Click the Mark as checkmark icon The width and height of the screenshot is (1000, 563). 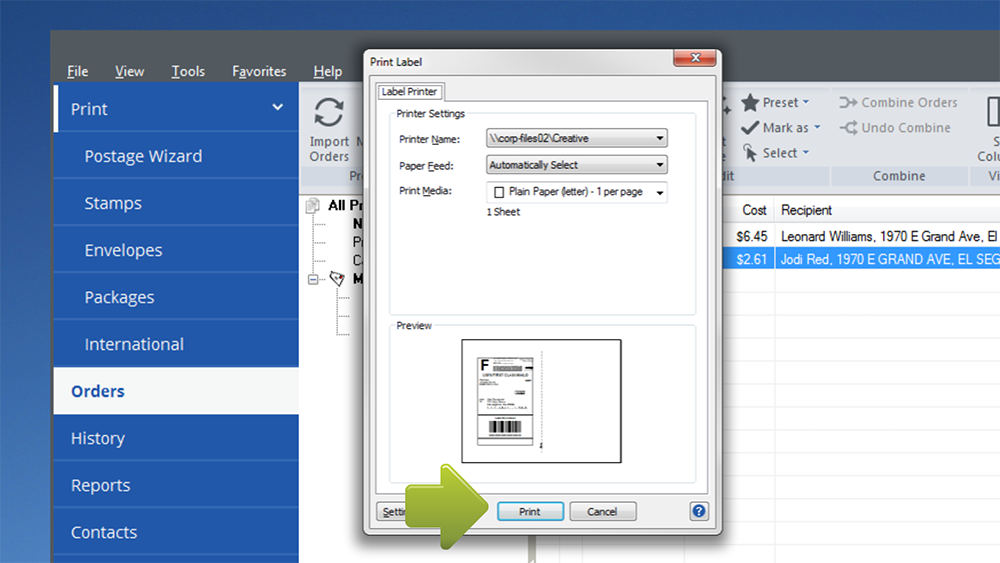point(750,128)
